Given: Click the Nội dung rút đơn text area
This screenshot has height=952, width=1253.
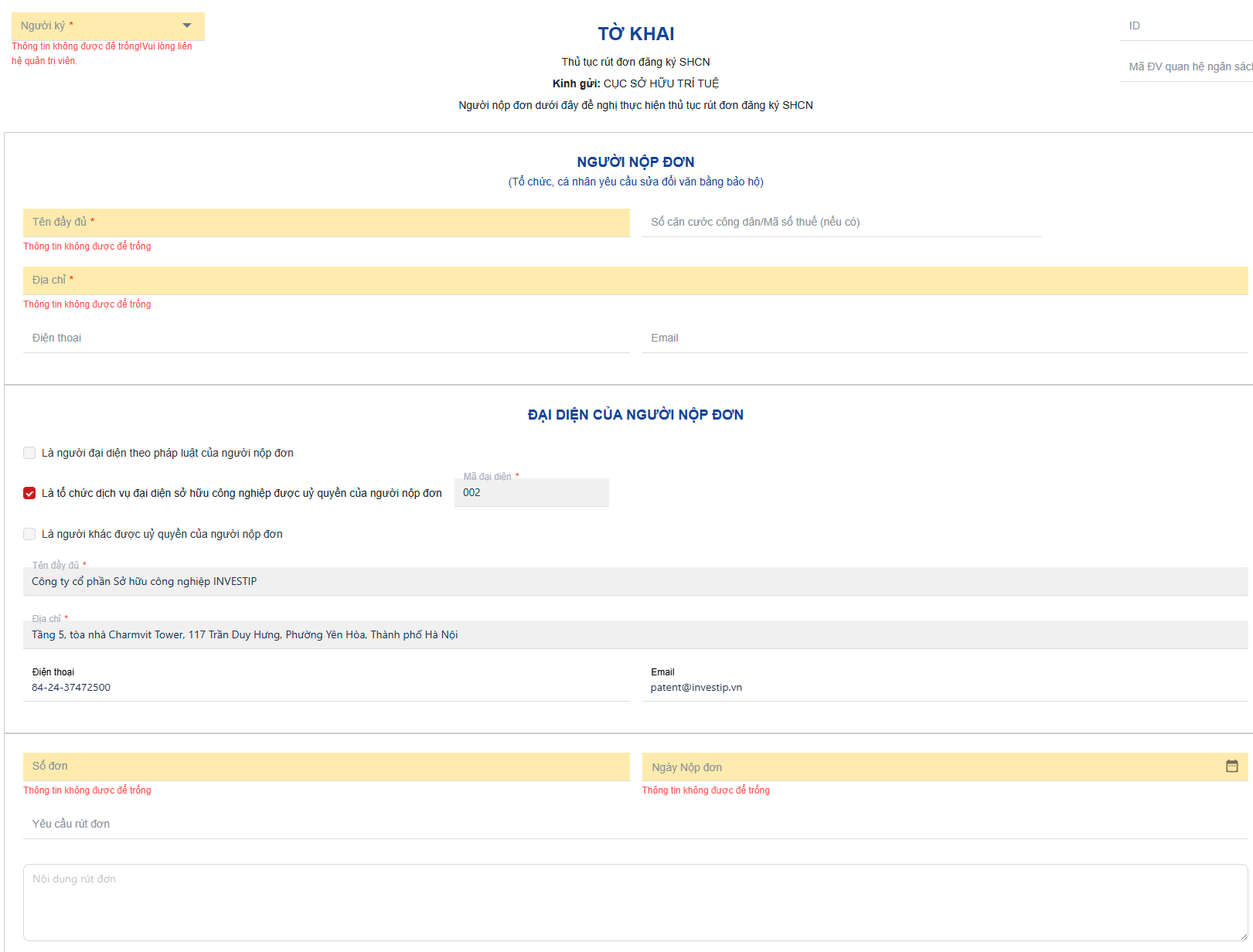Looking at the screenshot, I should click(x=634, y=902).
